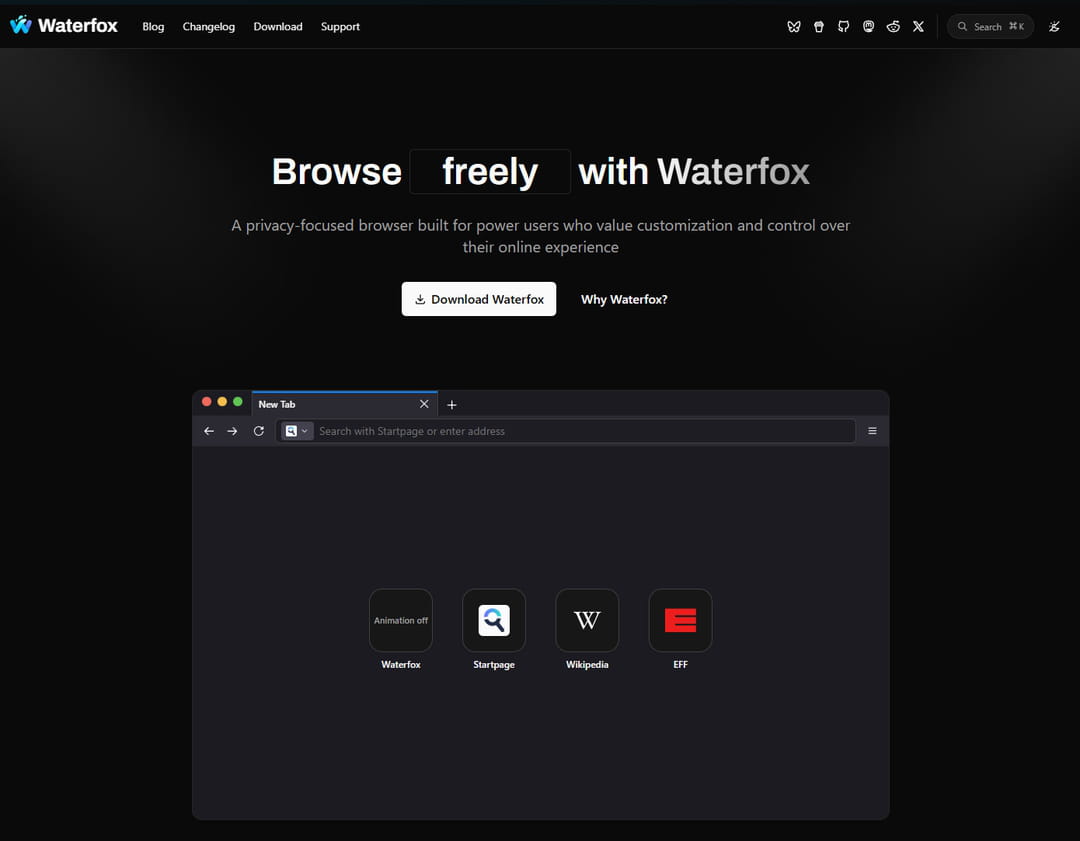1080x841 pixels.
Task: Open the Bluesky butterfly icon link
Action: click(x=794, y=27)
